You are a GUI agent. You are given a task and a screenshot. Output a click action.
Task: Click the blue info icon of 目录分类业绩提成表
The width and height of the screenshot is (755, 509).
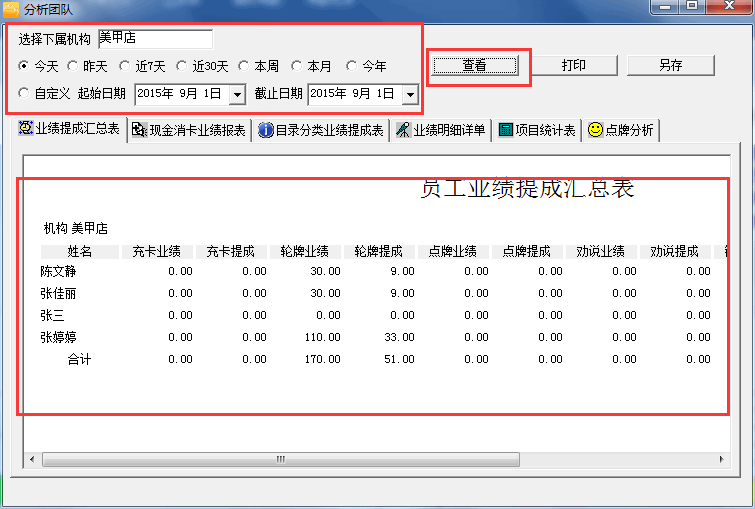(x=265, y=130)
